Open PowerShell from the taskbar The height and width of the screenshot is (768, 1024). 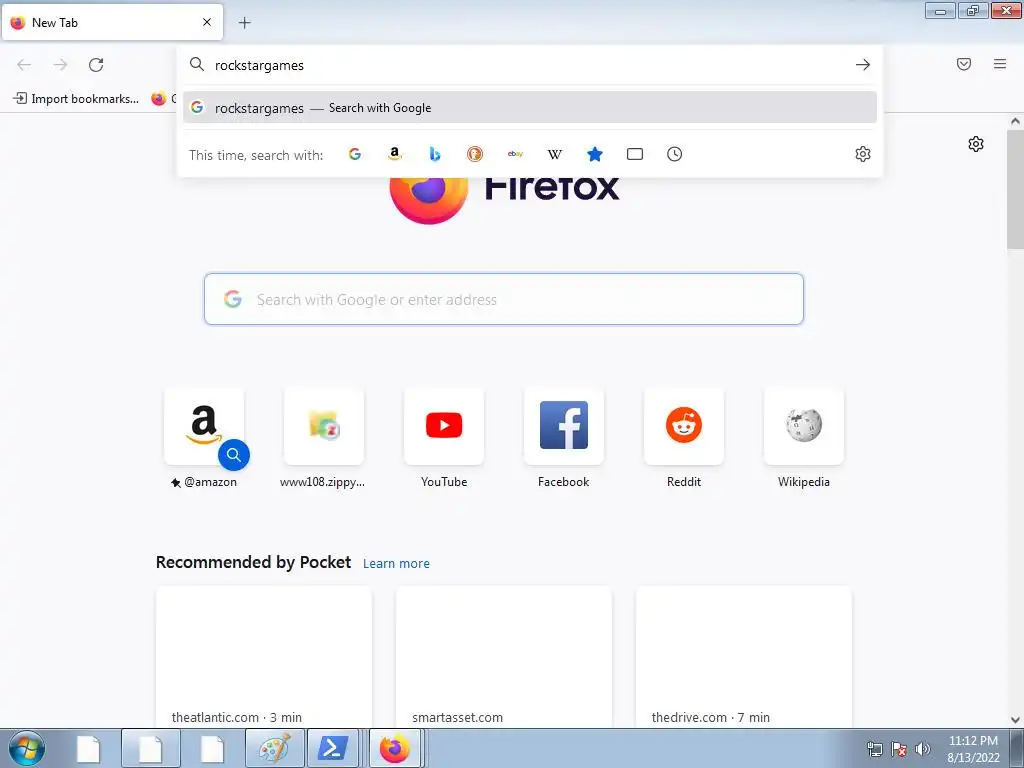pos(332,748)
